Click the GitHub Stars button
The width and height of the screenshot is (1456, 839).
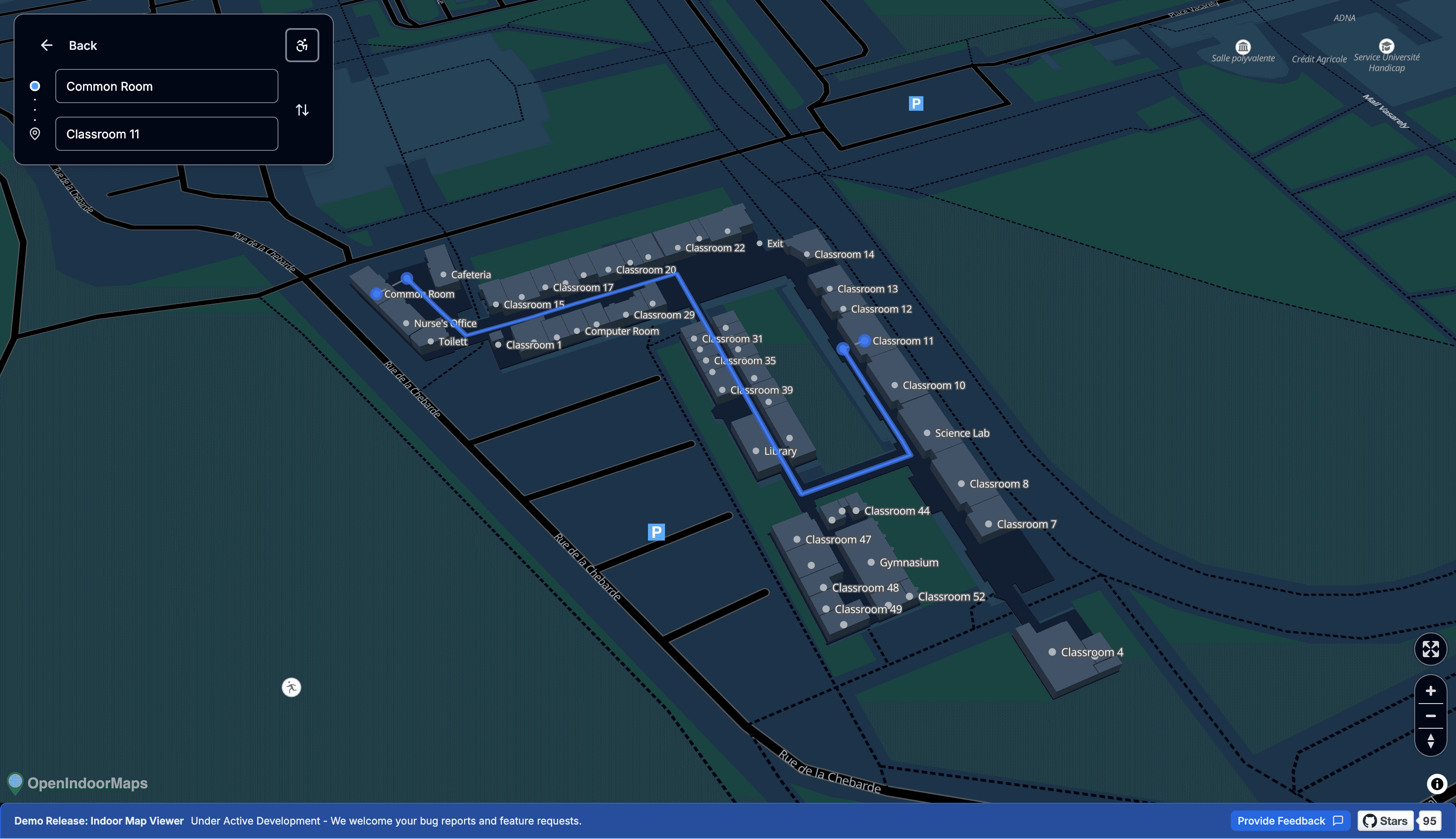[x=1384, y=821]
